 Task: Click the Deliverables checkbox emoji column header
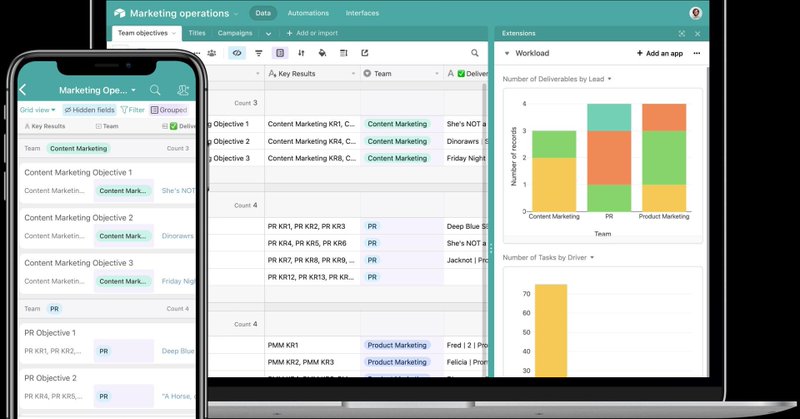coord(466,73)
